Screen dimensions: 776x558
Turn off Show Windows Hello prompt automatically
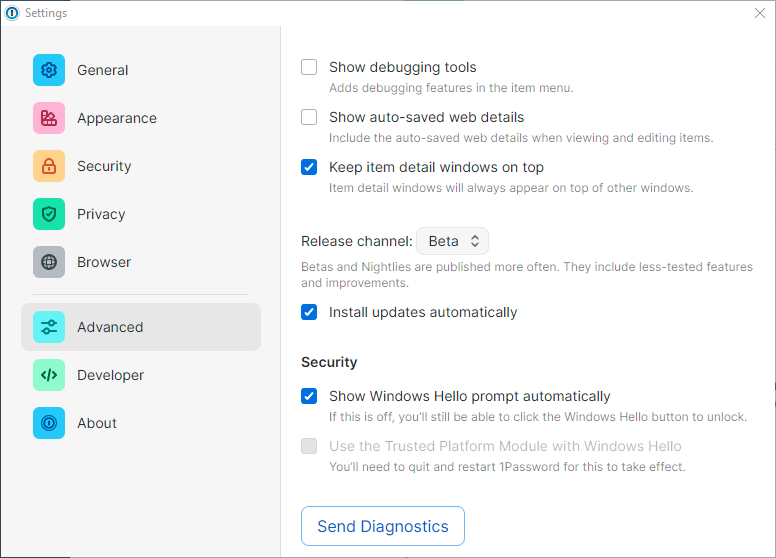tap(310, 396)
